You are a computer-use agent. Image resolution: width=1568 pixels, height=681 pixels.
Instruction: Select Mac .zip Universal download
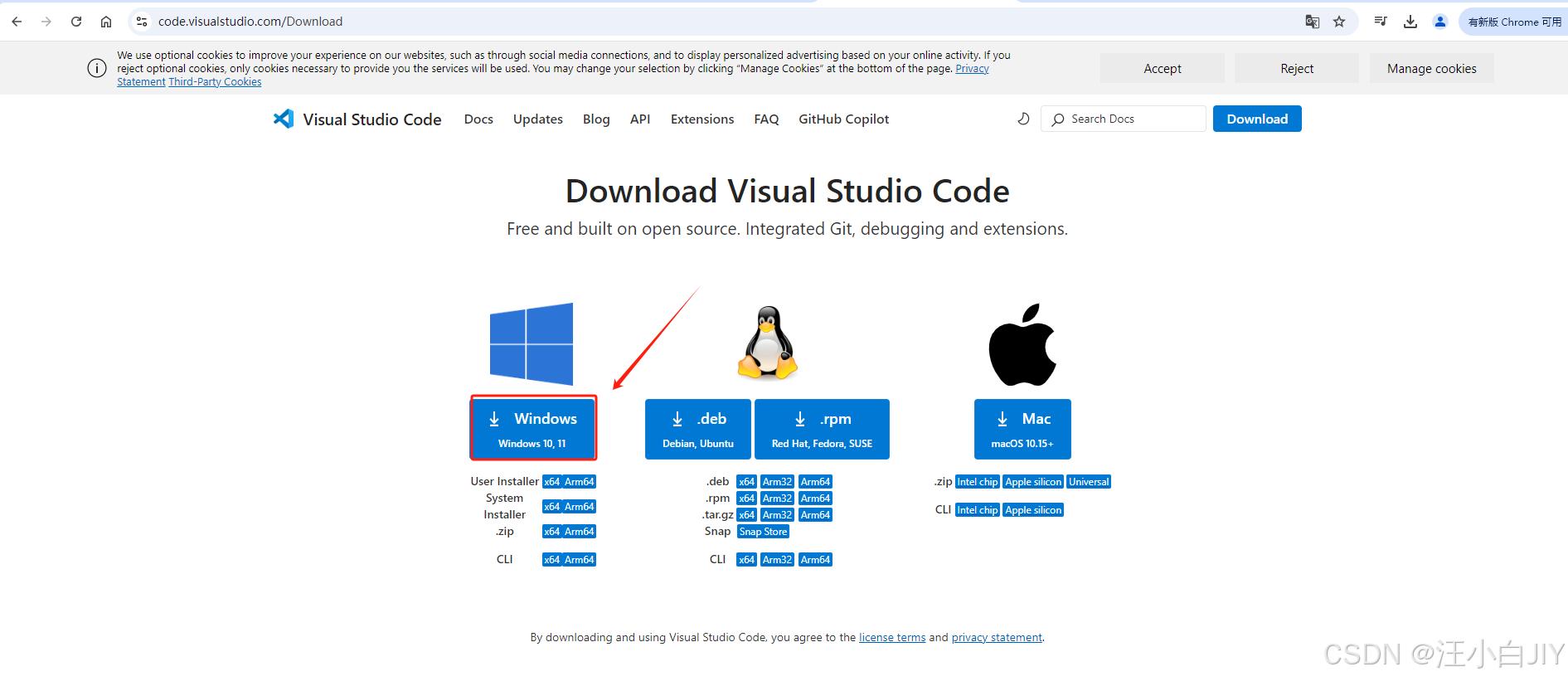pos(1089,482)
